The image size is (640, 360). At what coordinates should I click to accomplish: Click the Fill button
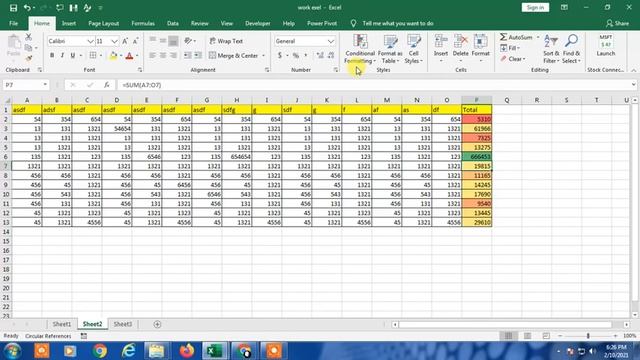[510, 48]
